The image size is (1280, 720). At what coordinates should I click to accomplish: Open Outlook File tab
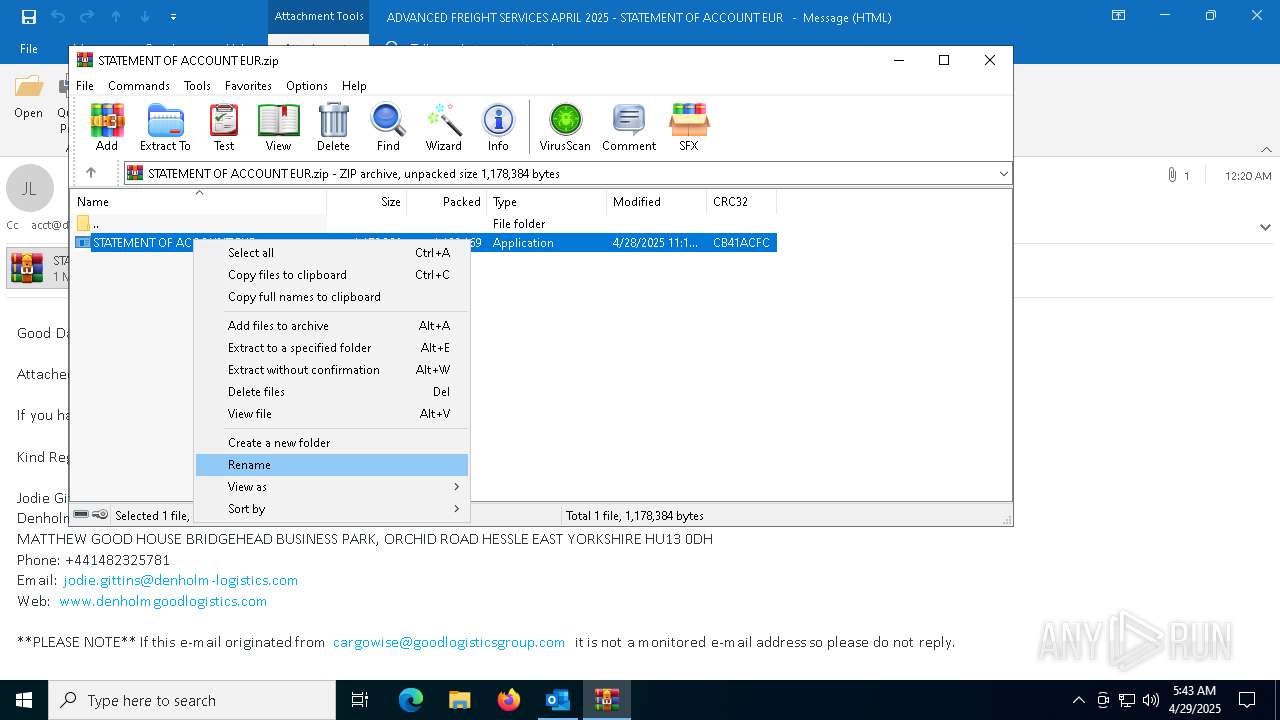[29, 49]
